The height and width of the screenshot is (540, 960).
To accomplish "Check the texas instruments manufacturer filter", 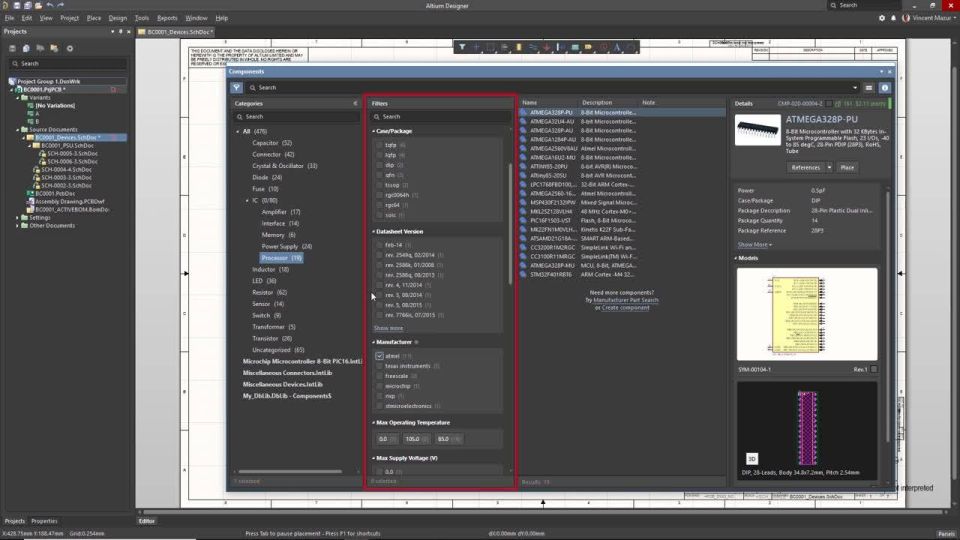I will point(379,366).
